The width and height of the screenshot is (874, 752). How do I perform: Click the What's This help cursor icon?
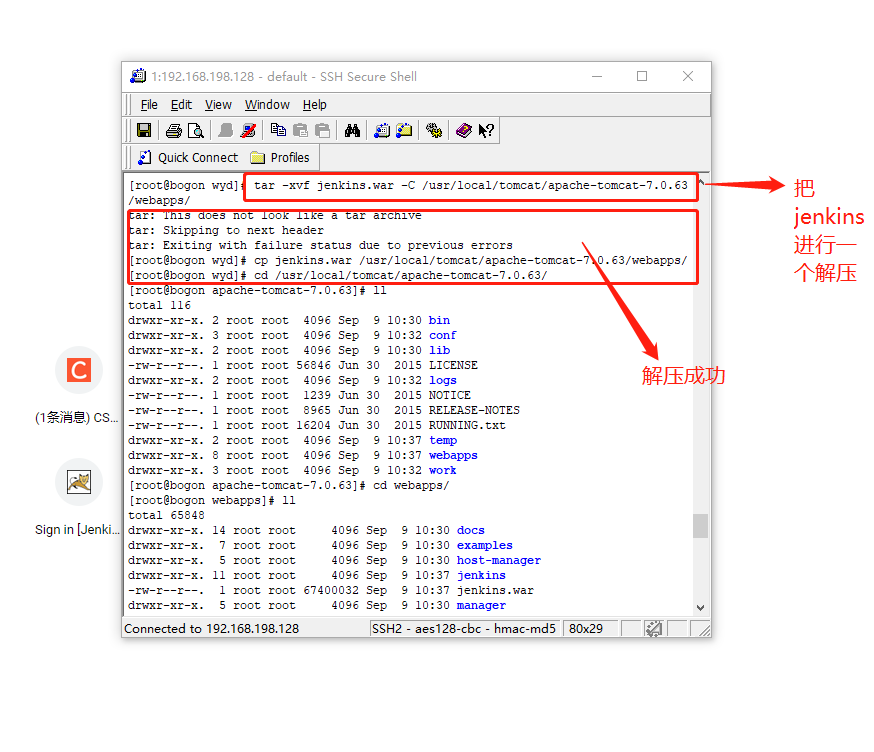[x=486, y=130]
